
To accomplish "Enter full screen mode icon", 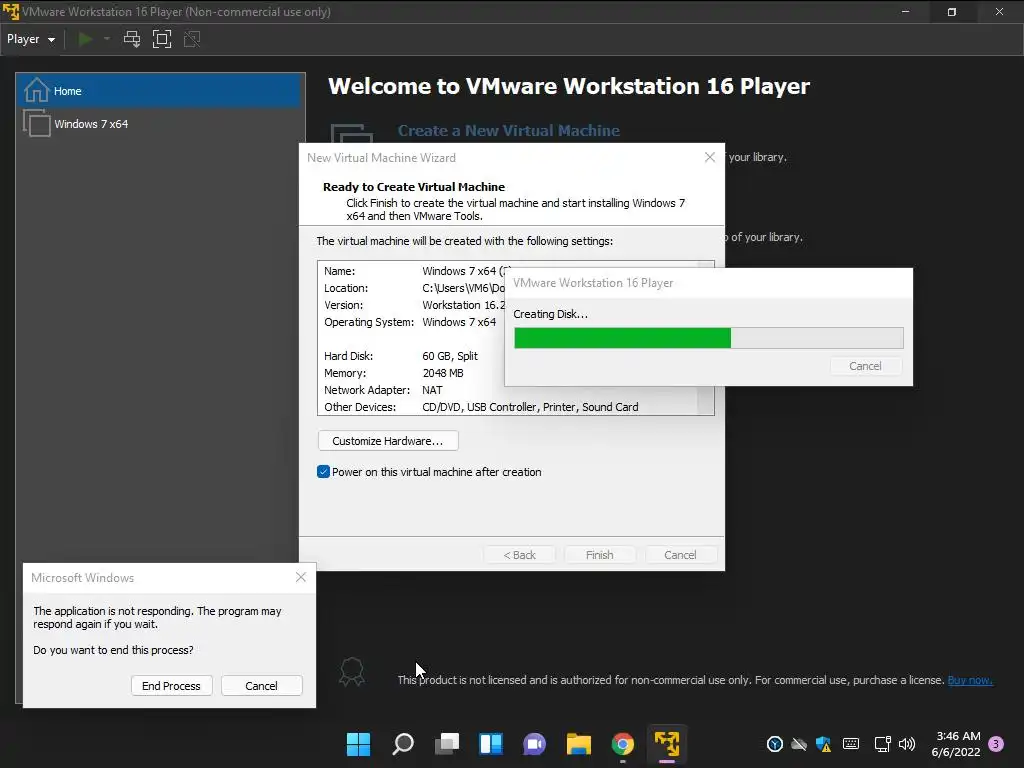I will click(x=162, y=39).
